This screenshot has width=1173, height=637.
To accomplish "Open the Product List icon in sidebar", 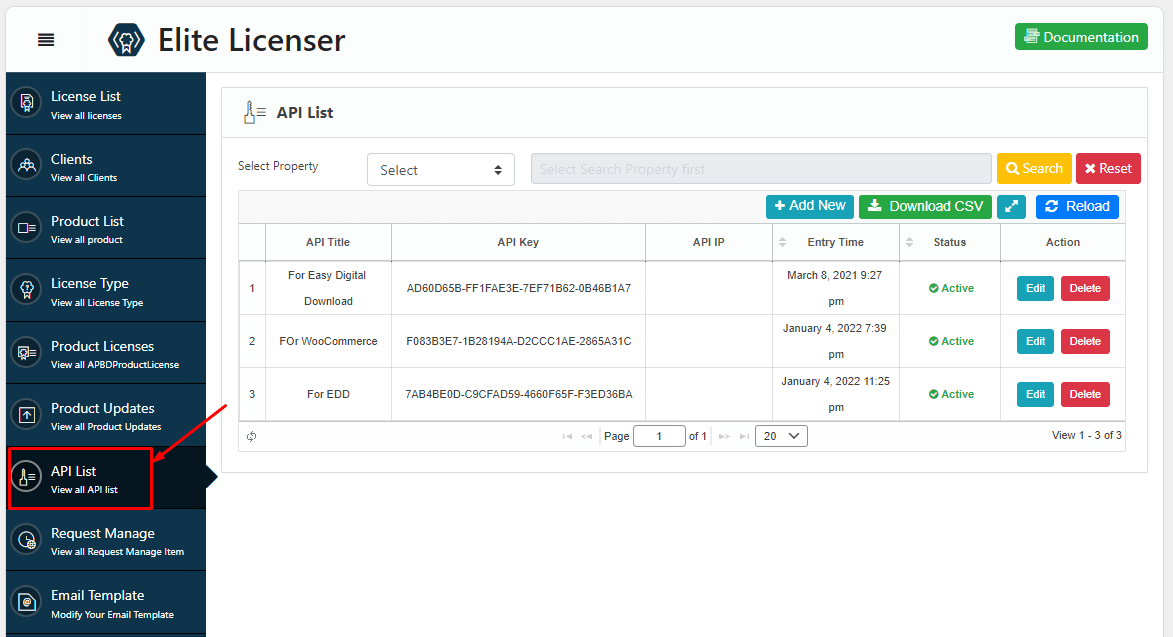I will (x=25, y=227).
